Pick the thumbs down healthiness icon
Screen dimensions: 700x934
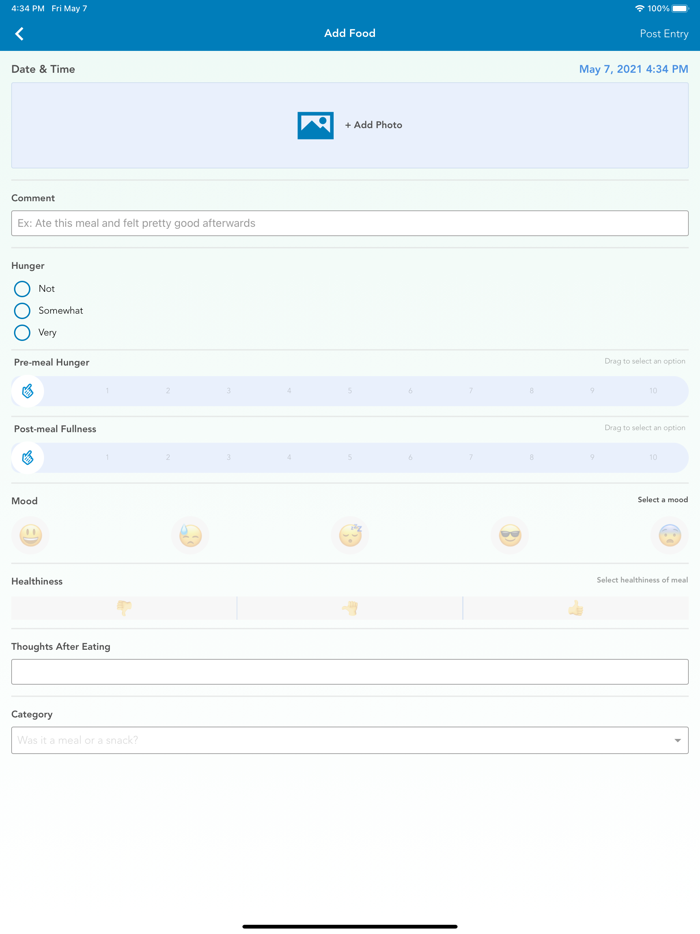click(x=124, y=608)
